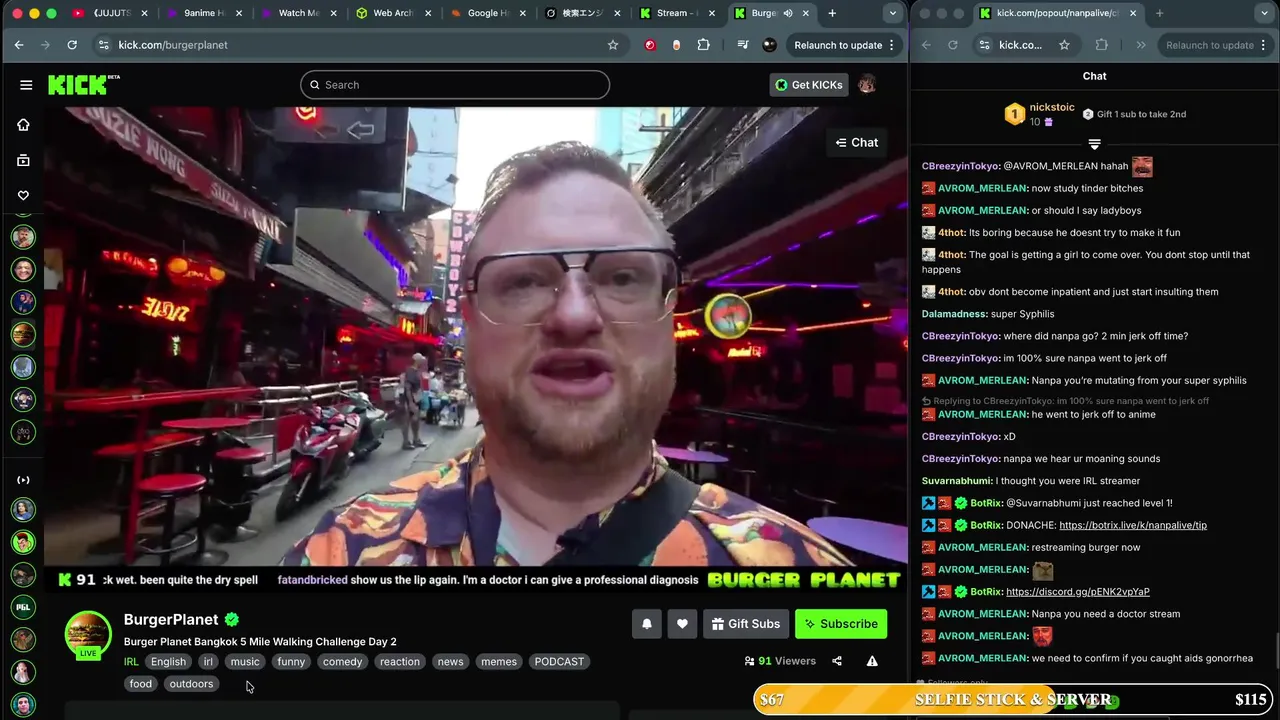The height and width of the screenshot is (720, 1280).
Task: Click the 91 Viewers count
Action: tap(780, 661)
